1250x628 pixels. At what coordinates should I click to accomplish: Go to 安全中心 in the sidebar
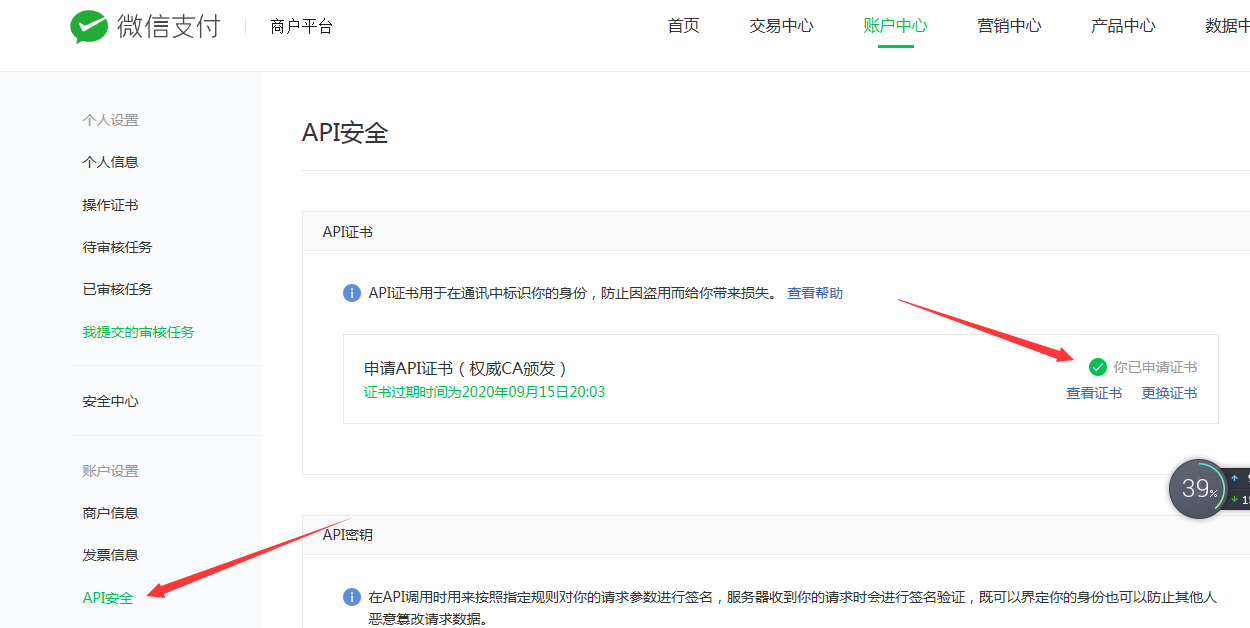(x=110, y=401)
